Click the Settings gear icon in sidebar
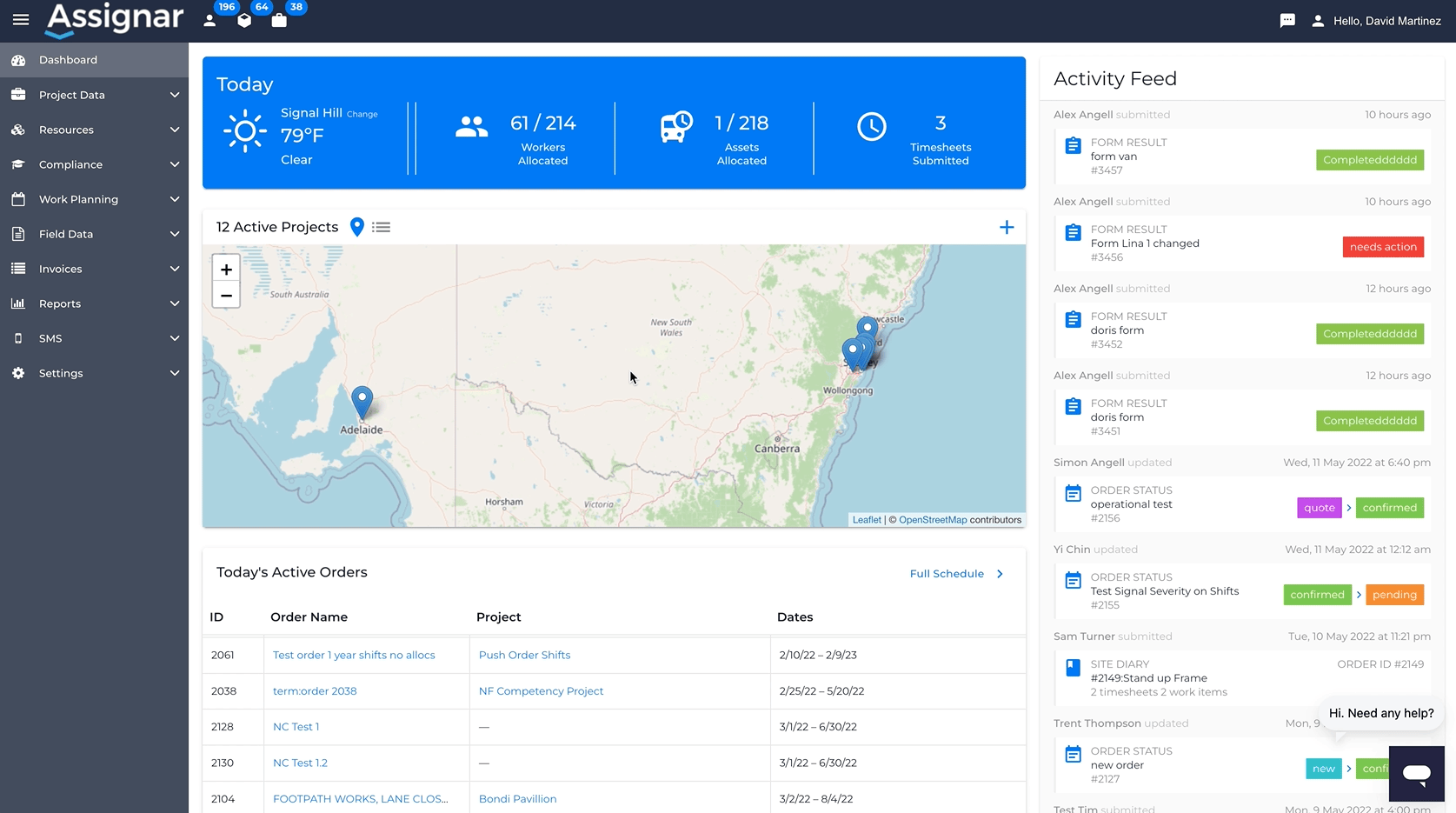The image size is (1456, 813). [18, 373]
